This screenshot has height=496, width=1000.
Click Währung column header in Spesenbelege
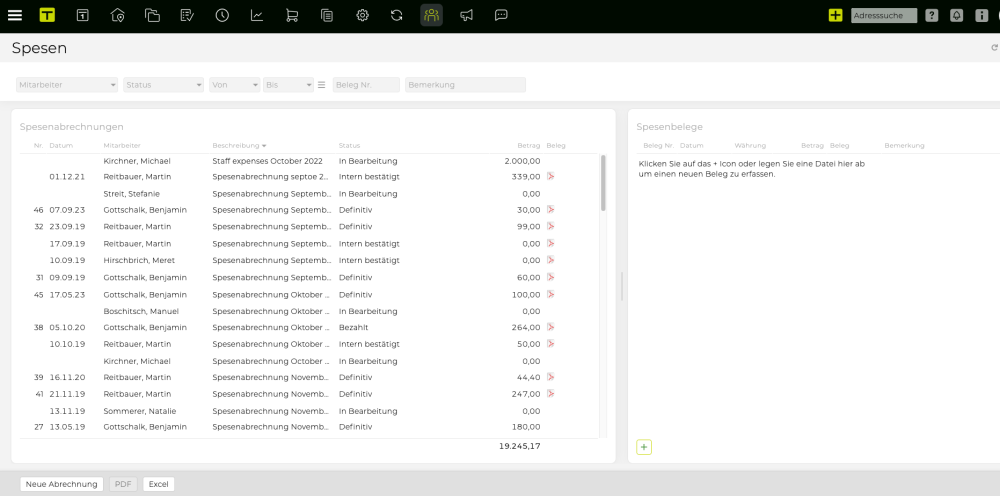(750, 145)
